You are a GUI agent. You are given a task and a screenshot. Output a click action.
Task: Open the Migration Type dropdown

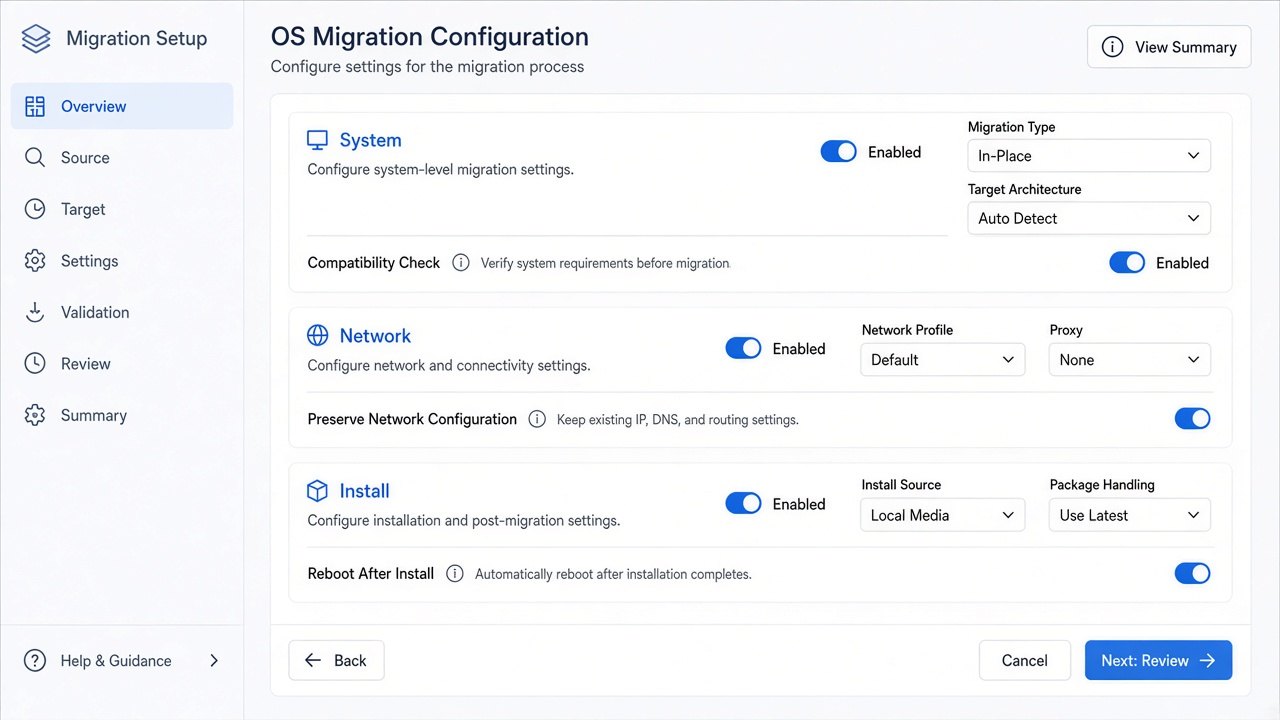(1089, 156)
